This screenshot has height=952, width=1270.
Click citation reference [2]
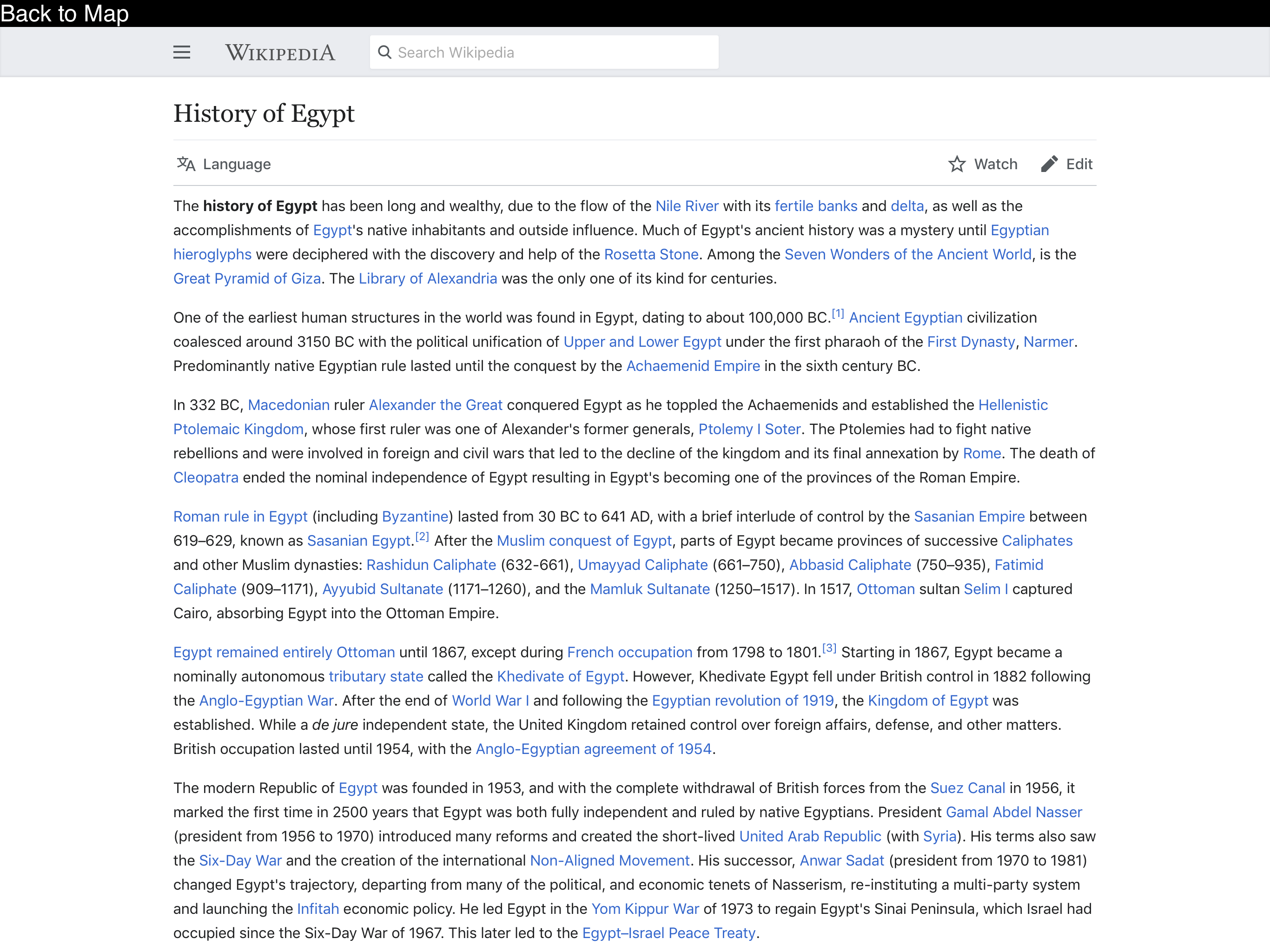pos(422,536)
